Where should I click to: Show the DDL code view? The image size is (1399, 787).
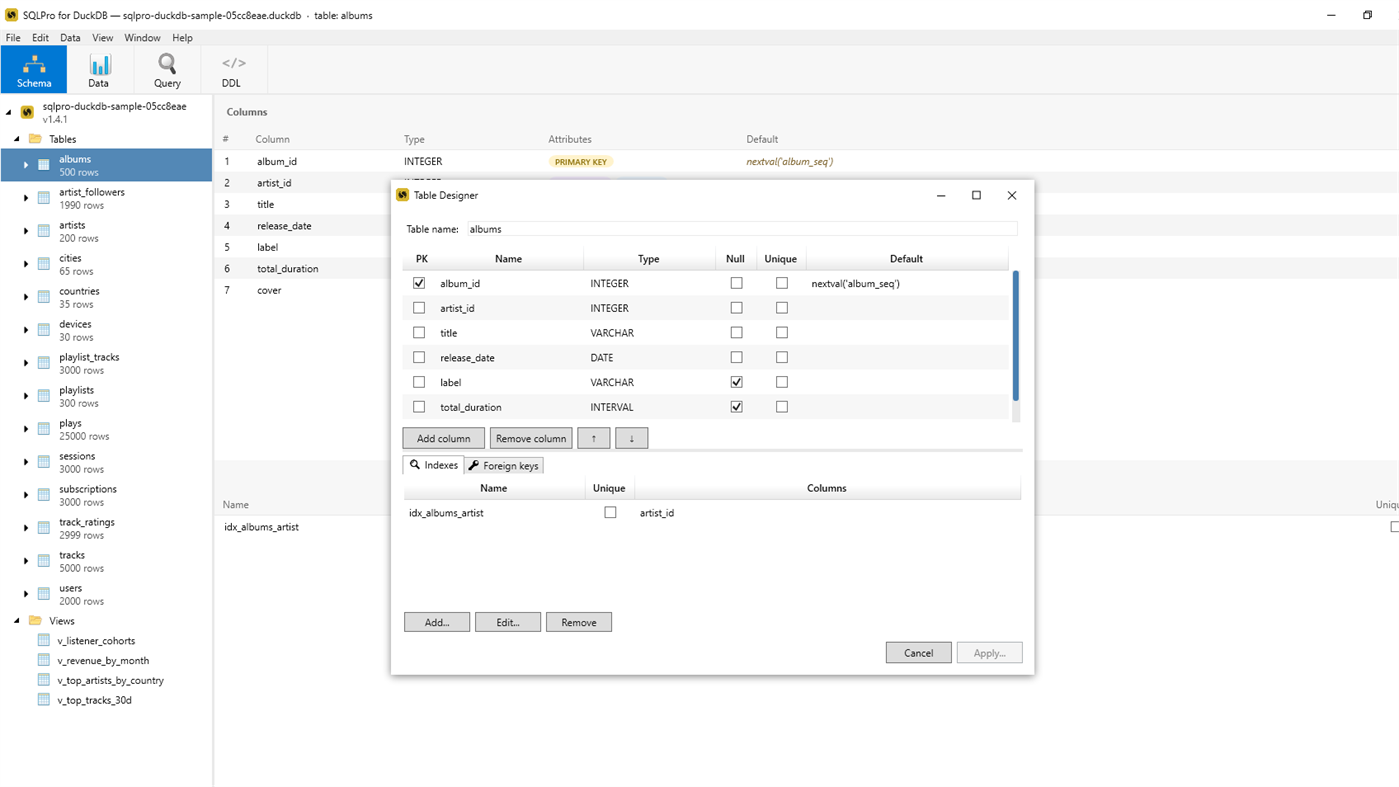(232, 70)
